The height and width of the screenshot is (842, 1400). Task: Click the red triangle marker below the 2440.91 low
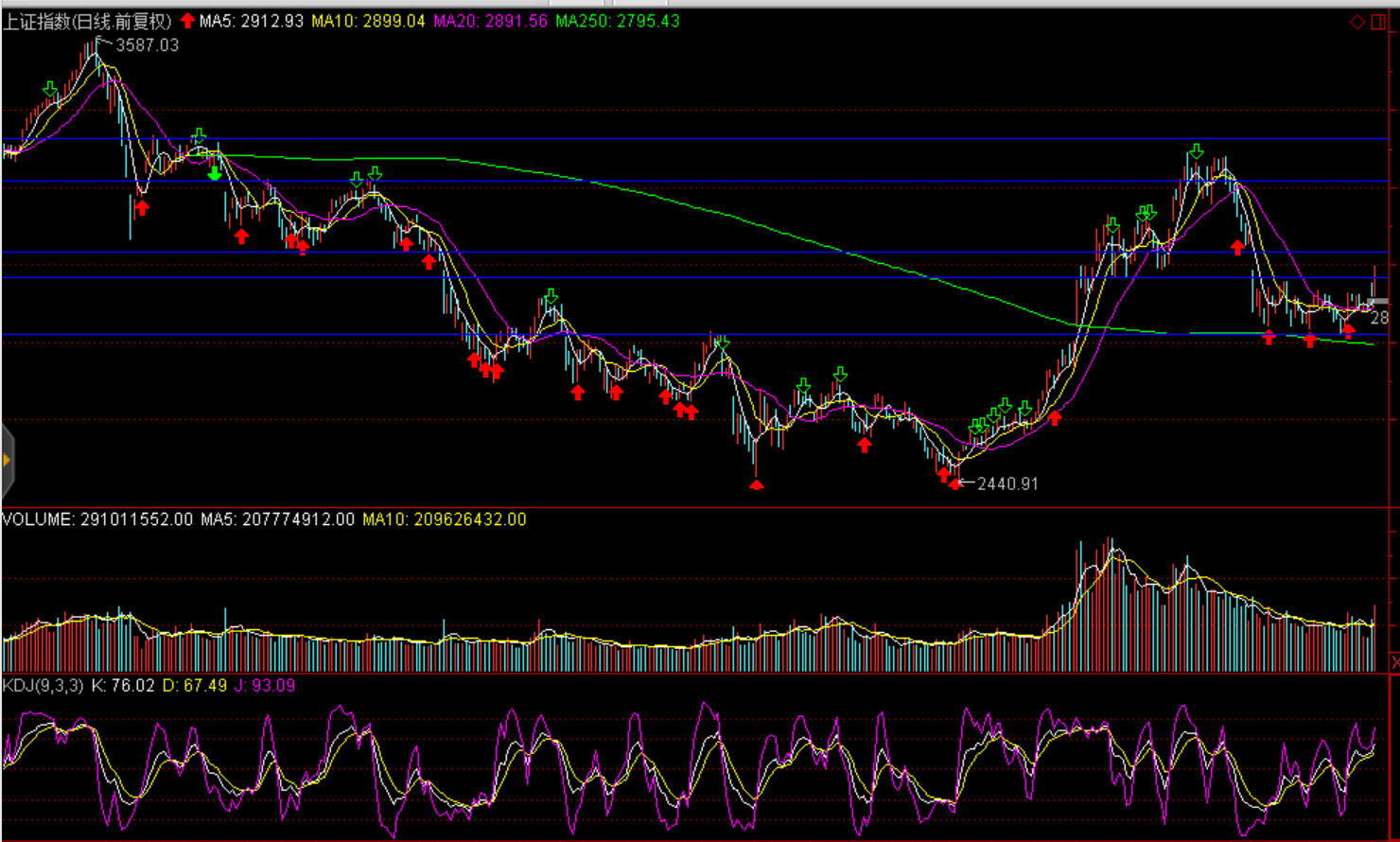[756, 484]
